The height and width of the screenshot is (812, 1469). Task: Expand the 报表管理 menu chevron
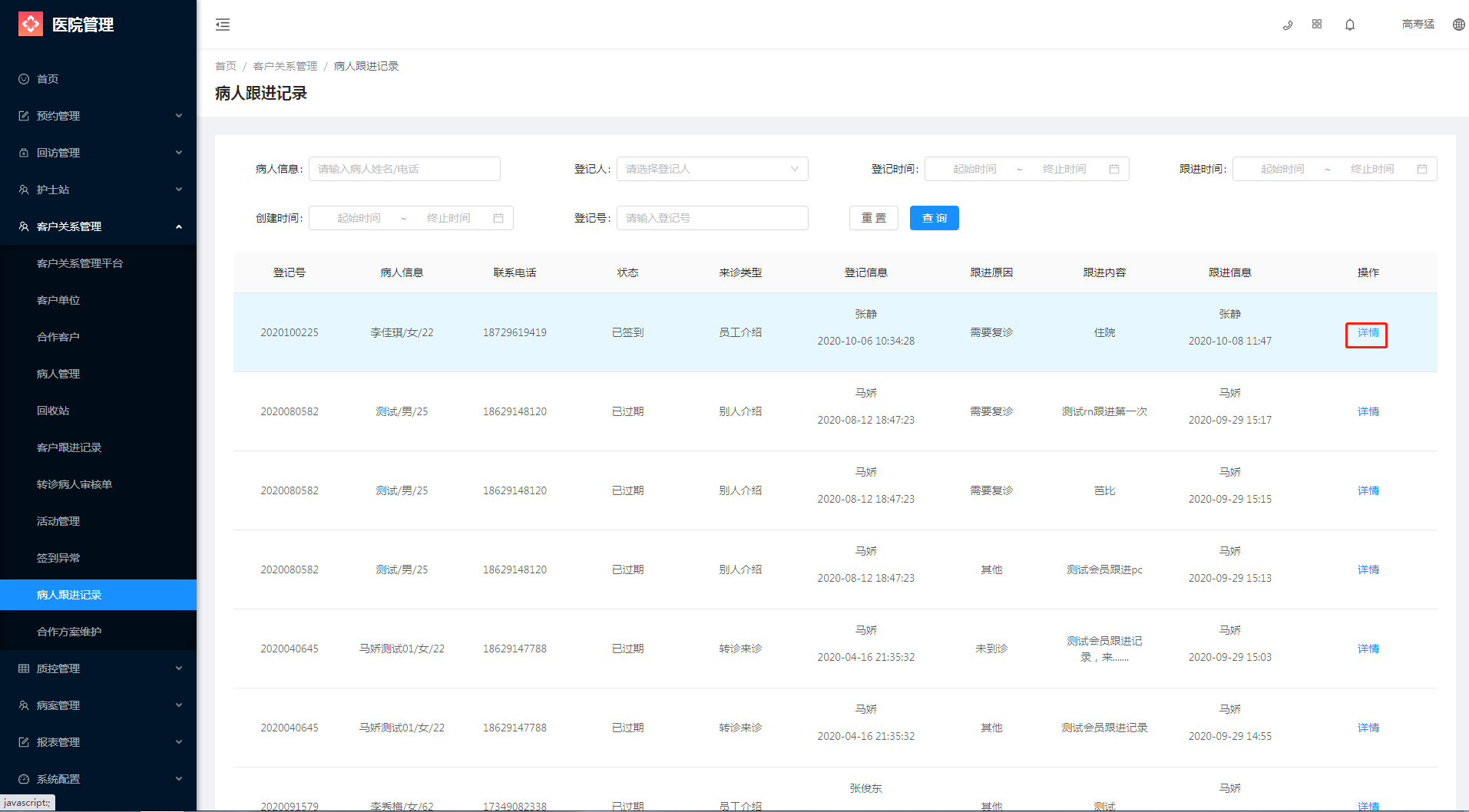[x=179, y=742]
